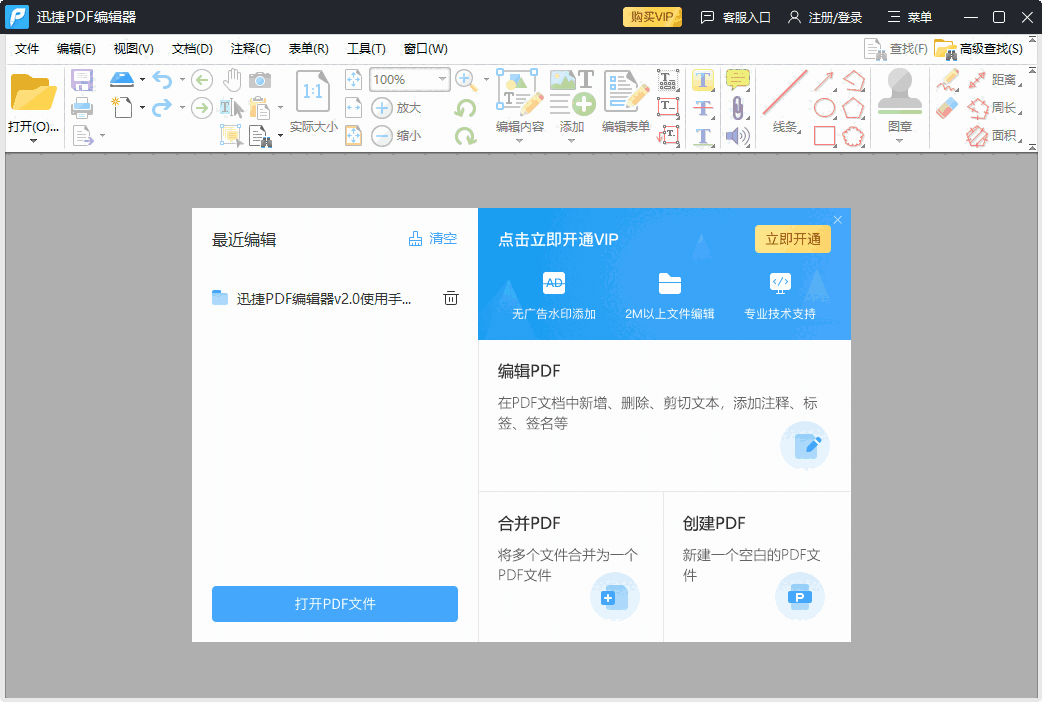Open the 注释(C) menu
Screen dimensions: 1043x703
pyautogui.click(x=250, y=49)
